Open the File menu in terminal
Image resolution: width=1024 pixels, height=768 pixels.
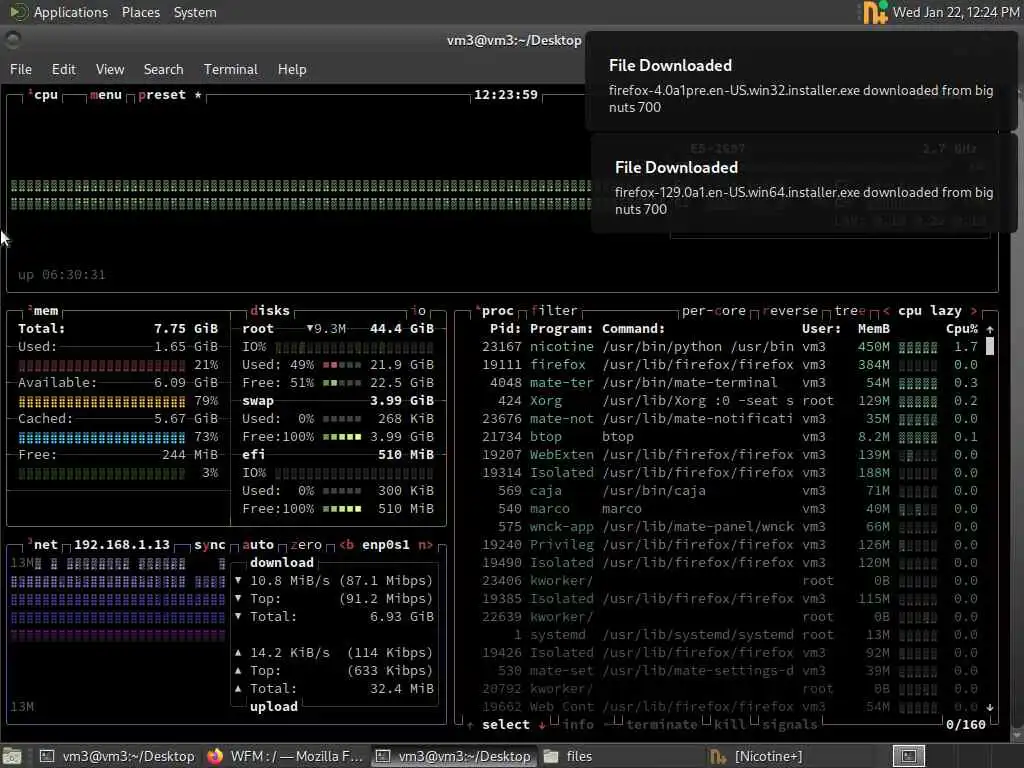[21, 69]
